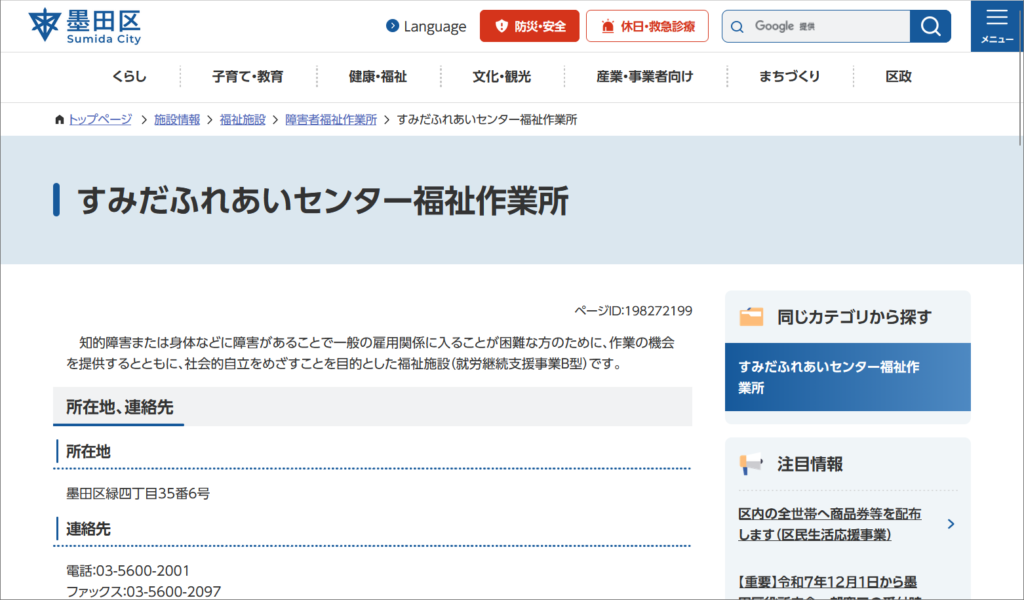
Task: Select 健康・福祉 in the navigation bar
Action: pyautogui.click(x=378, y=77)
